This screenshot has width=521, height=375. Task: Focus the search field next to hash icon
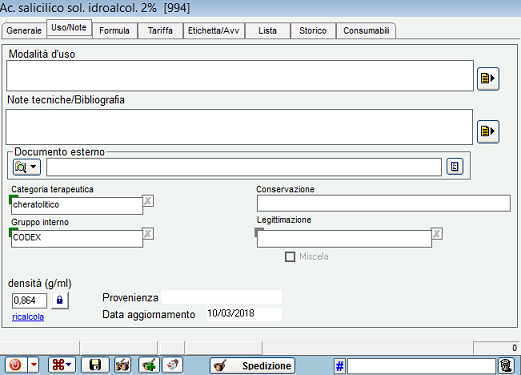422,366
